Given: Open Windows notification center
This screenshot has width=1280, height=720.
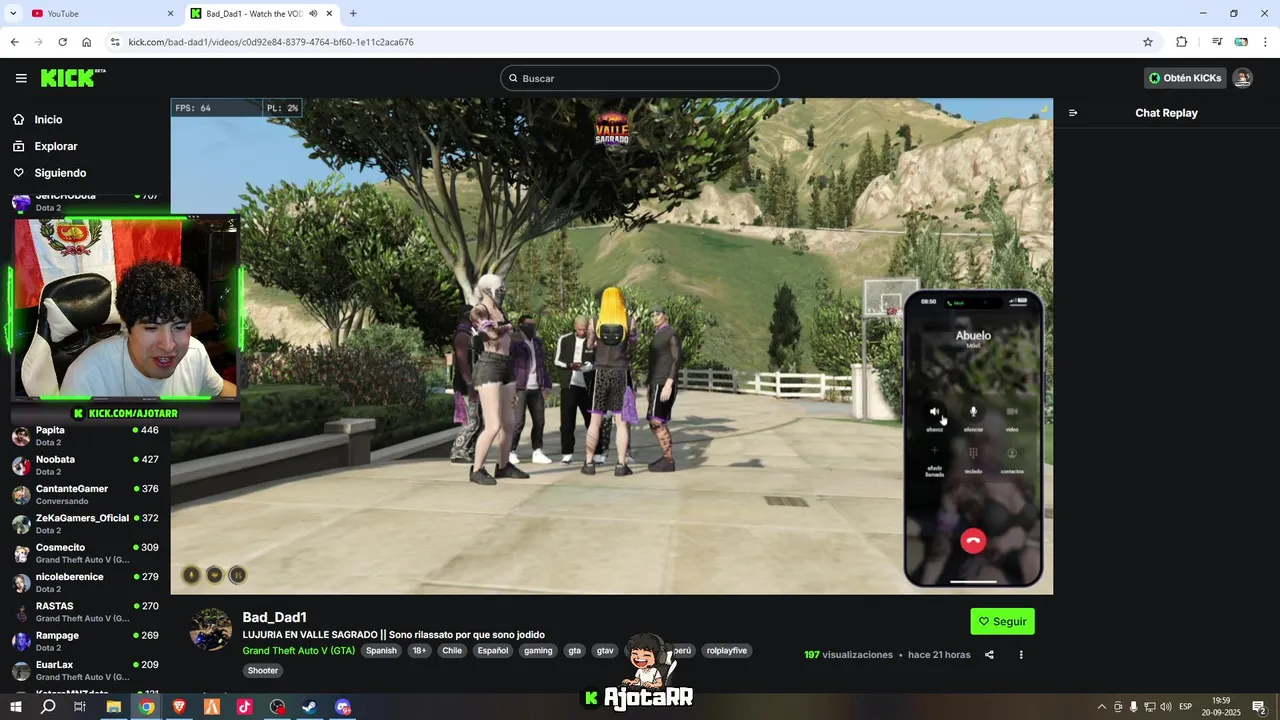Looking at the screenshot, I should (x=1260, y=707).
